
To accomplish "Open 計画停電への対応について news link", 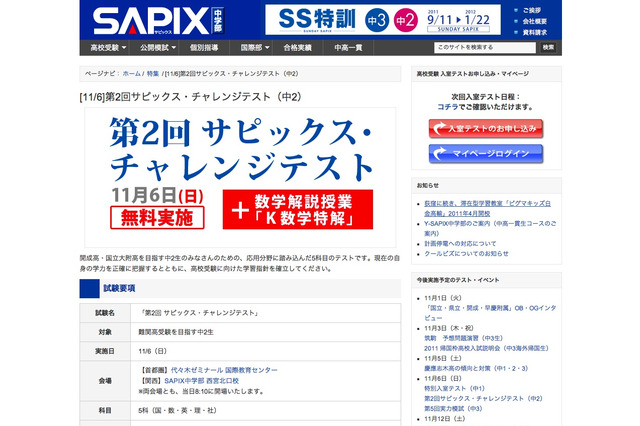I will [x=460, y=244].
